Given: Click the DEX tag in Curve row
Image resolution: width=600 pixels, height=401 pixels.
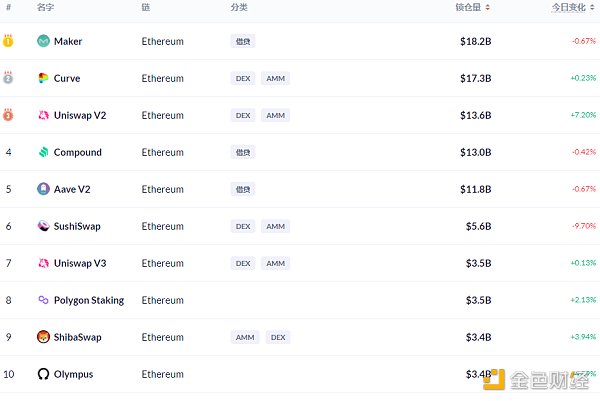Looking at the screenshot, I should [x=243, y=78].
